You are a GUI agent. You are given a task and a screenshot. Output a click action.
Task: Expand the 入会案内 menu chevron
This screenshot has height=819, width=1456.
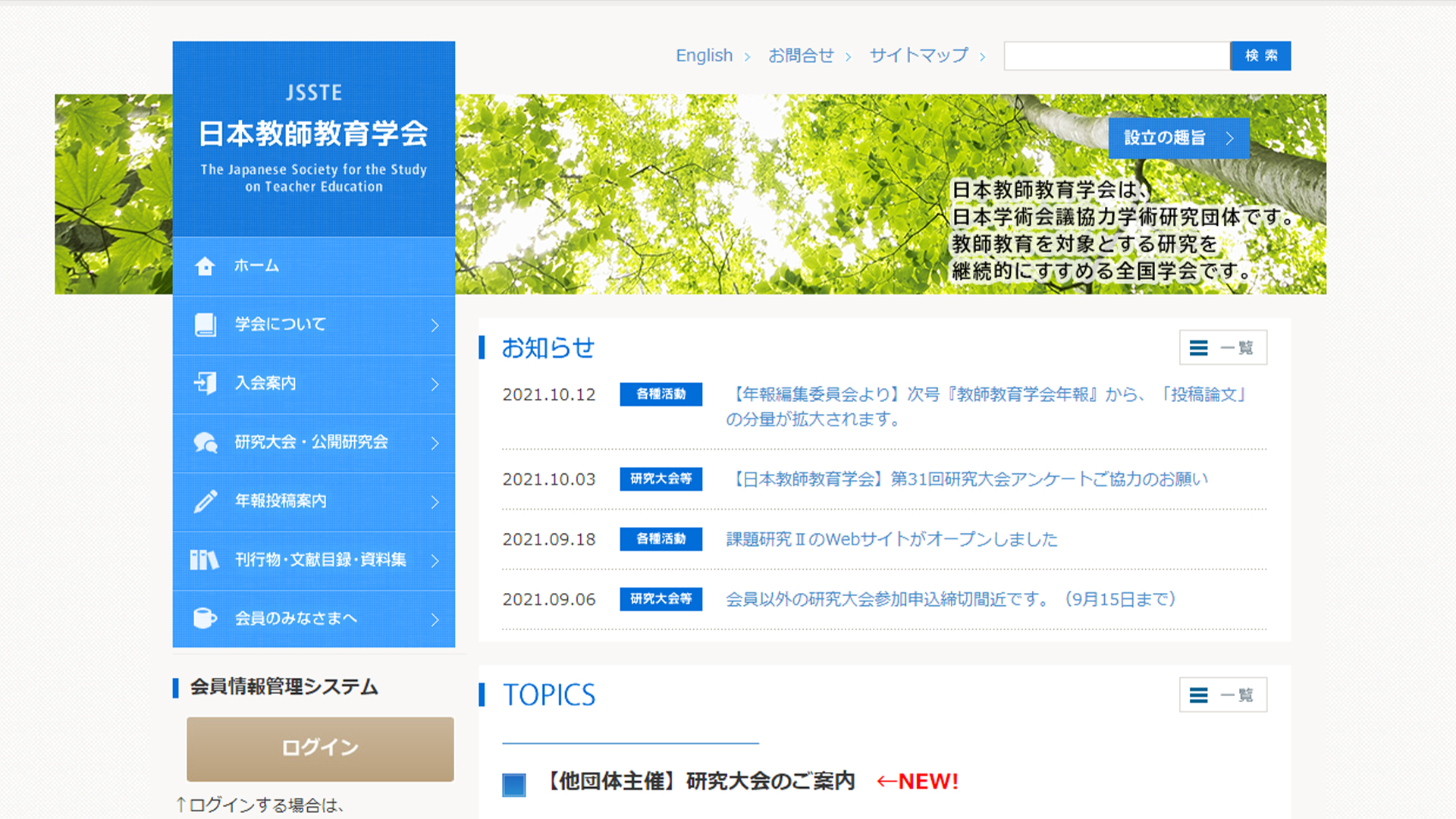pos(435,384)
